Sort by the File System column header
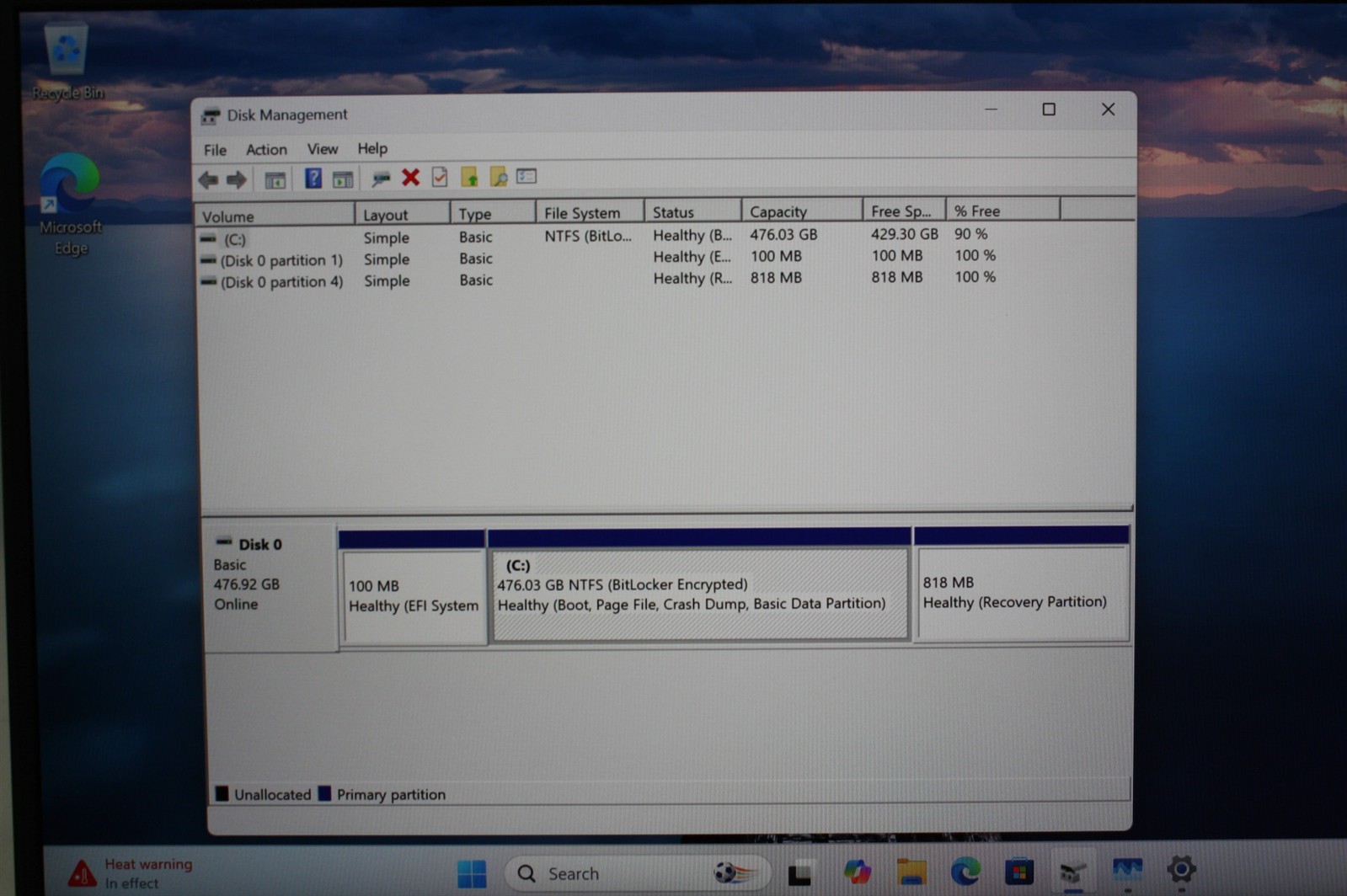1347x896 pixels. [x=590, y=213]
